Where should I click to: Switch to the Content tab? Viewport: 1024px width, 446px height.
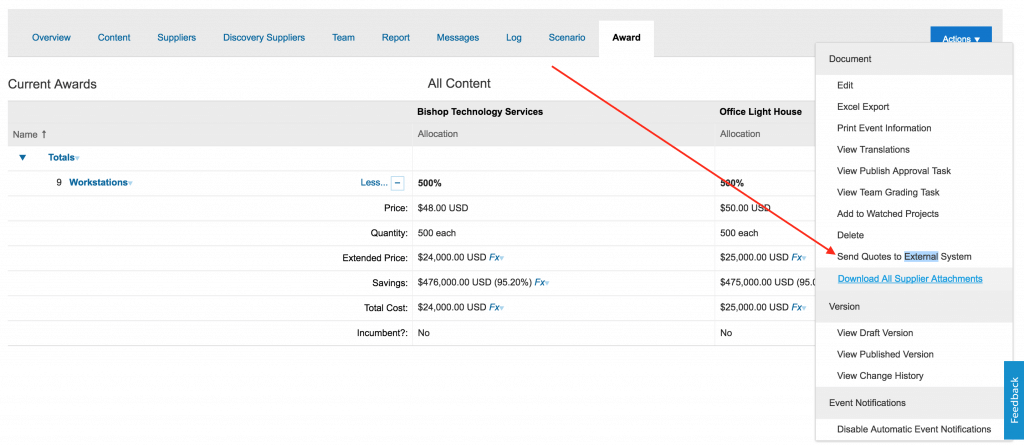pos(114,37)
